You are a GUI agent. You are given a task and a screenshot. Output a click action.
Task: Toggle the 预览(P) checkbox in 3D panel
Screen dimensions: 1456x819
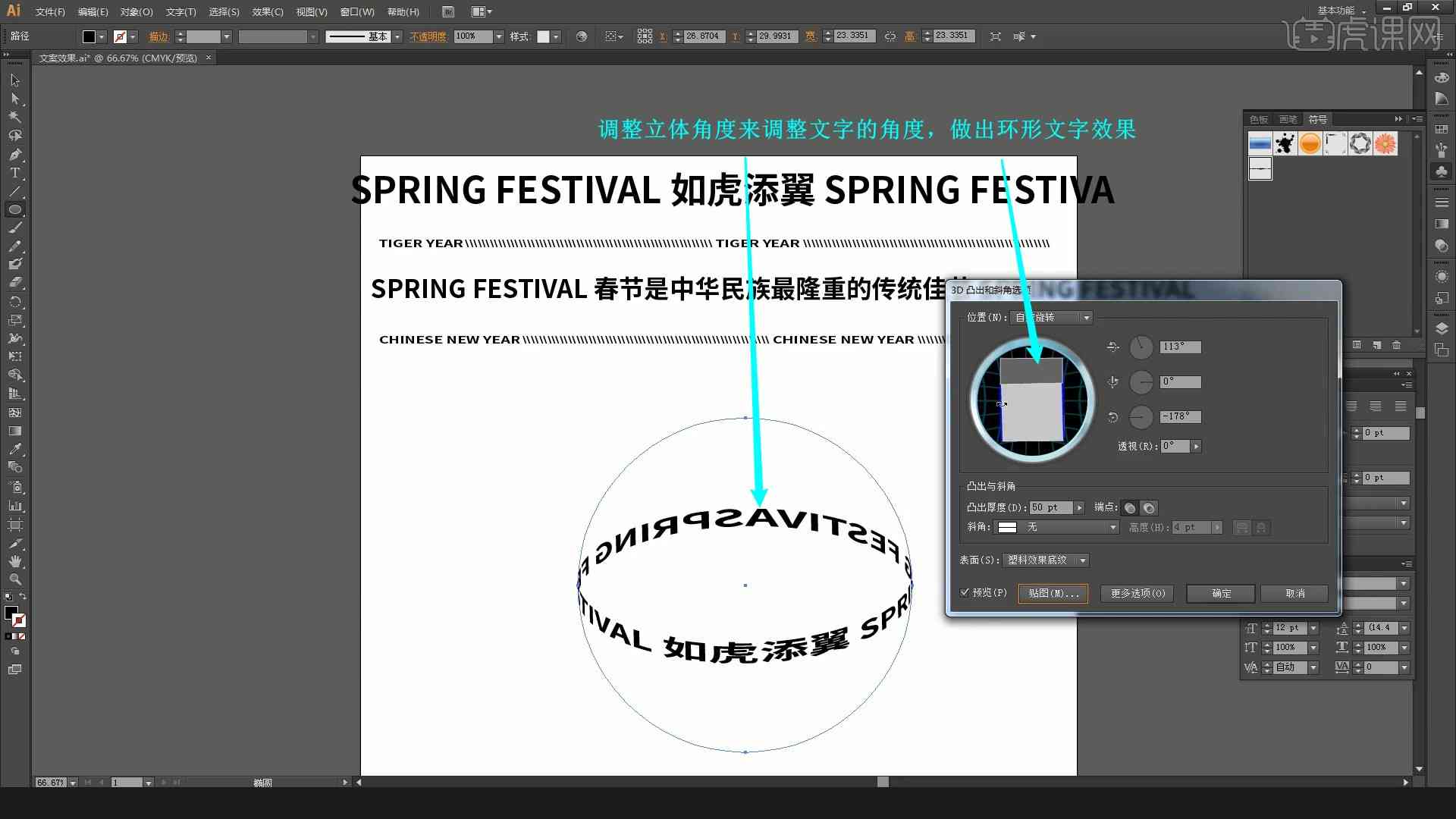pyautogui.click(x=965, y=593)
